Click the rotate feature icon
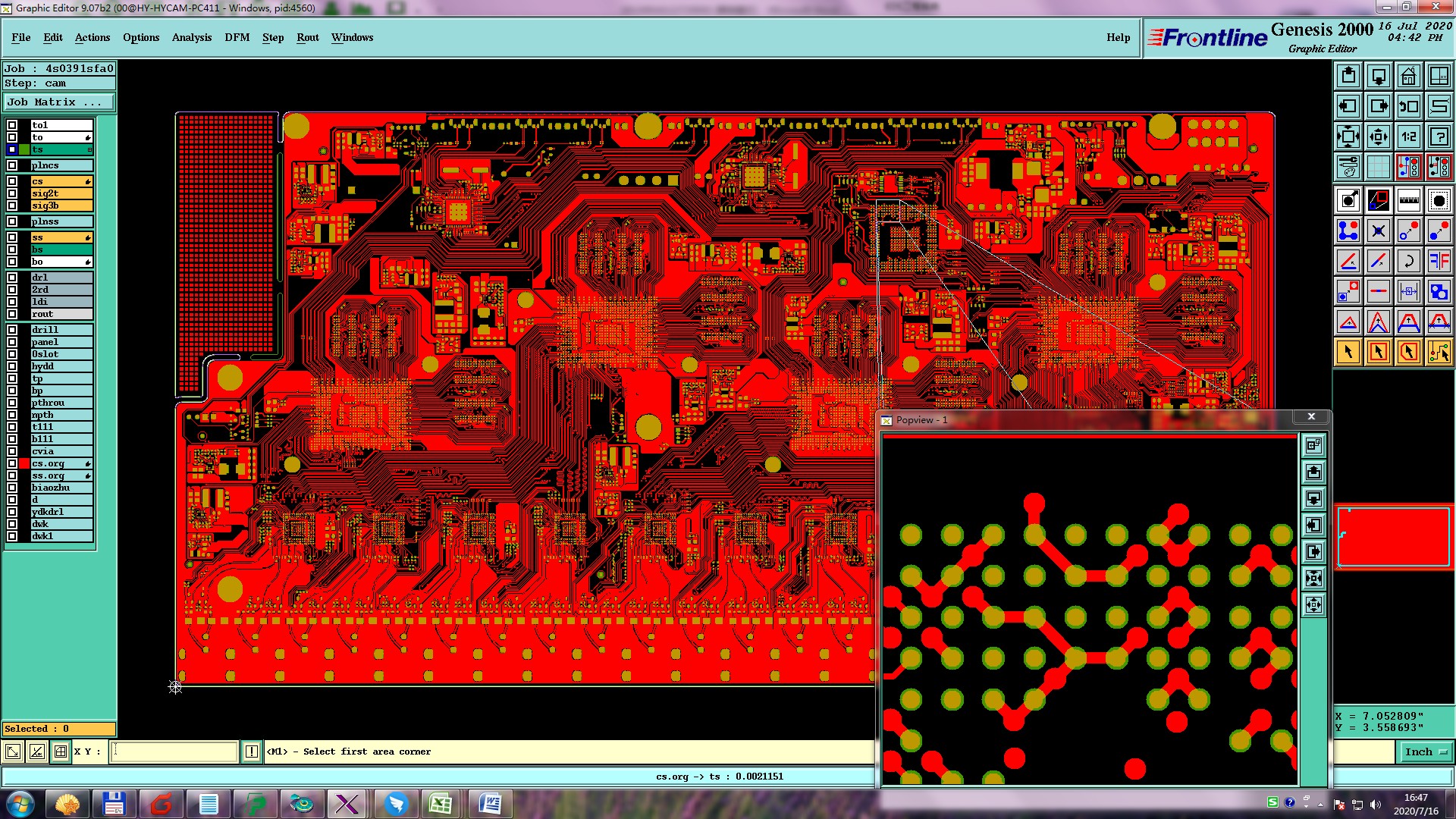 coord(1408,261)
